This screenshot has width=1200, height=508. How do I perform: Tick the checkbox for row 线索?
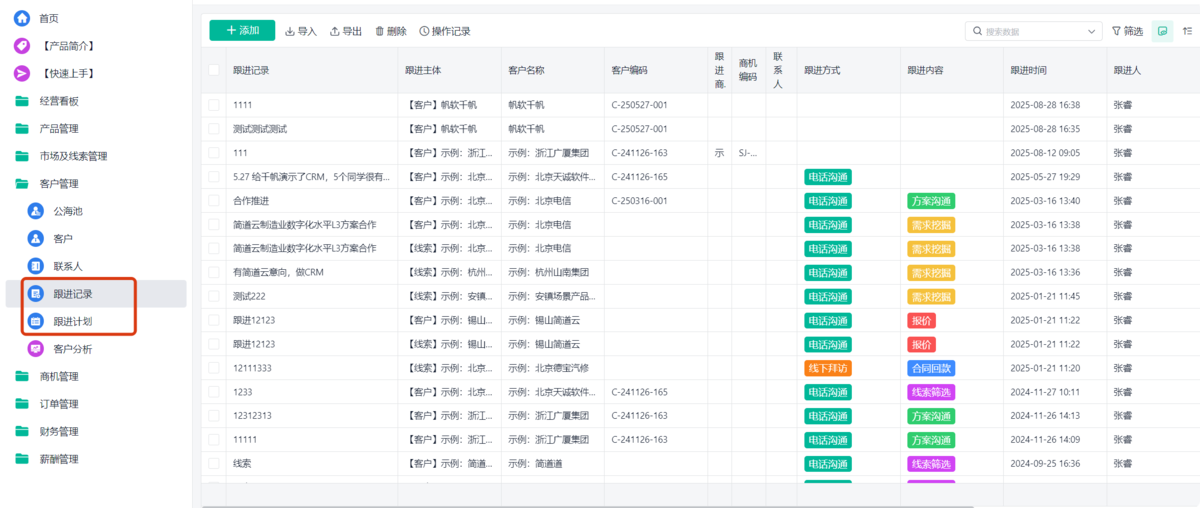[x=214, y=464]
